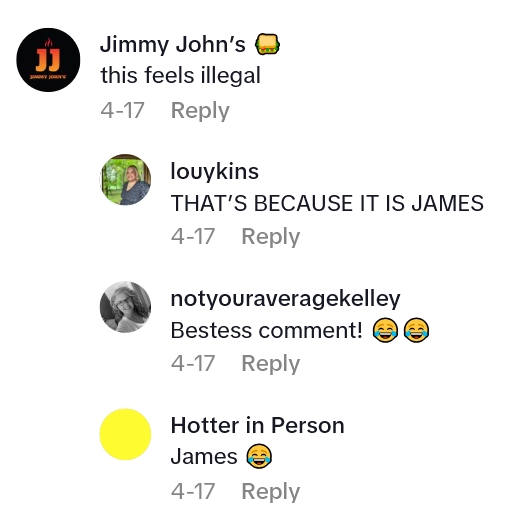Viewport: 513px width, 510px height.
Task: Open the Jimmy John's username link
Action: [173, 44]
